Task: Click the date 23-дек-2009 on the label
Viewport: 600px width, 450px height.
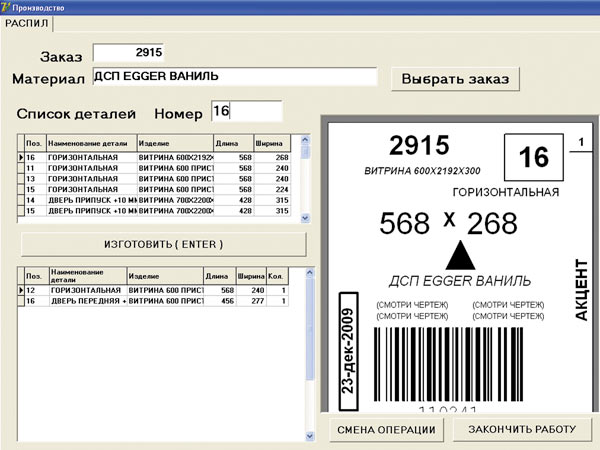Action: point(349,351)
